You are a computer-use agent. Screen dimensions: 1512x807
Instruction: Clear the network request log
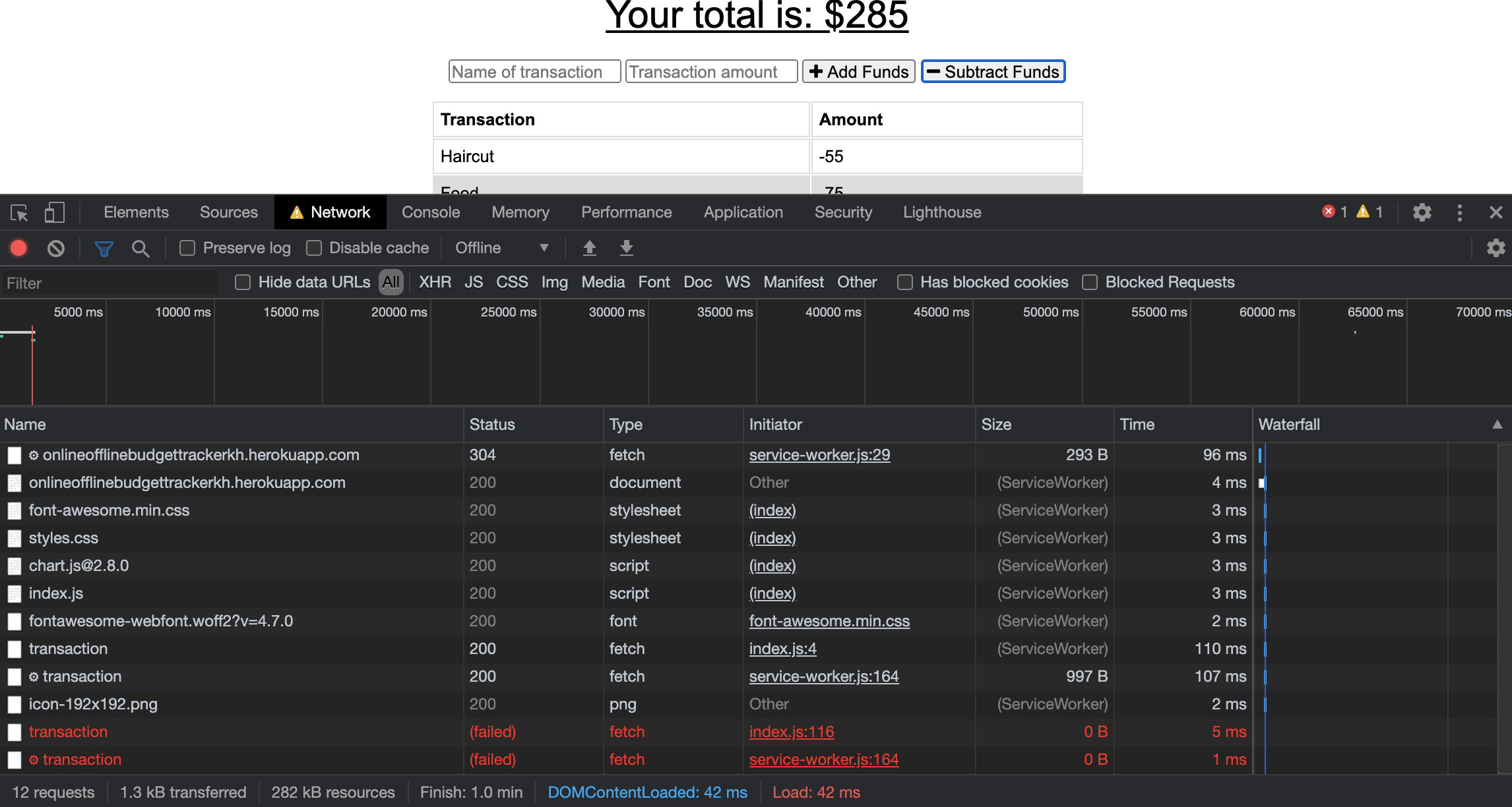tap(55, 248)
